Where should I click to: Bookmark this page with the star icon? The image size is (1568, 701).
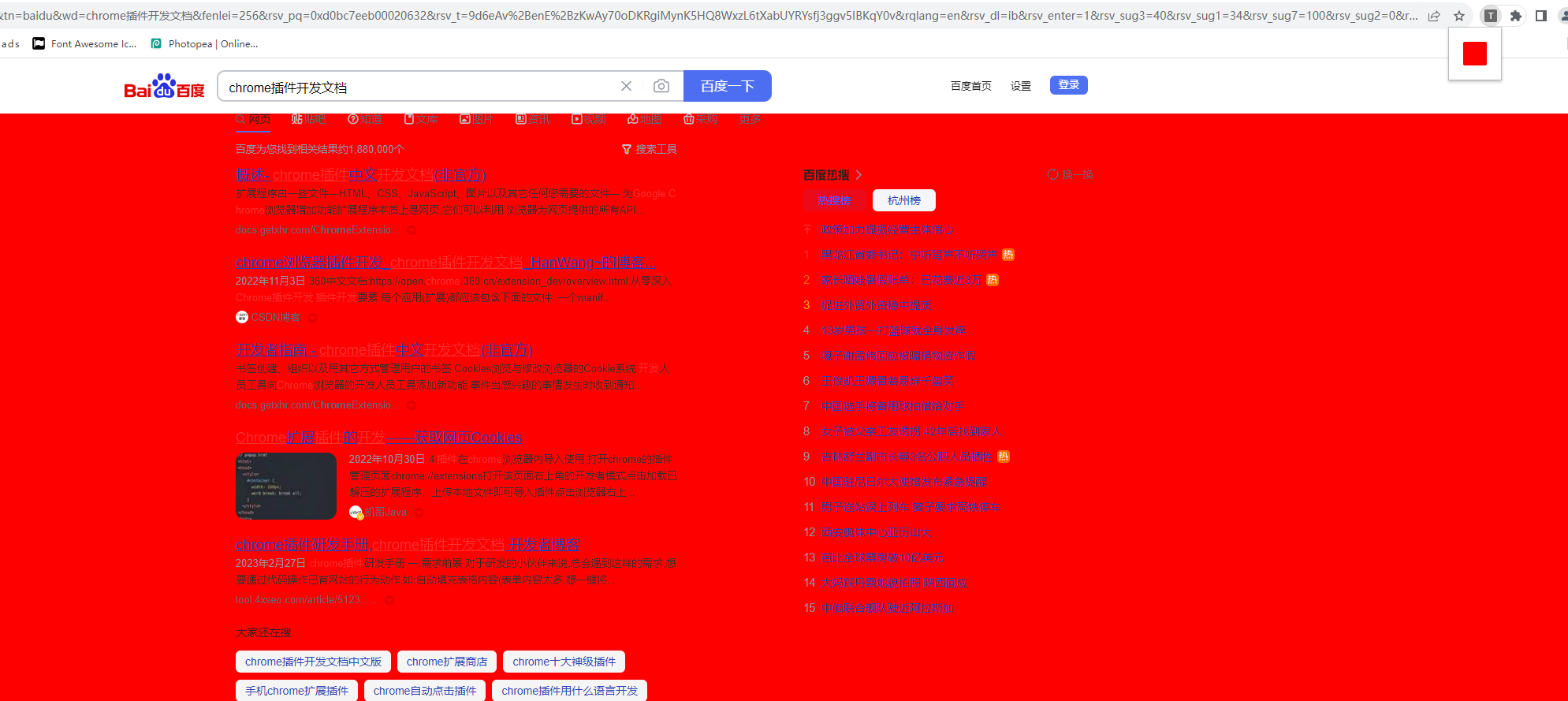[1459, 16]
